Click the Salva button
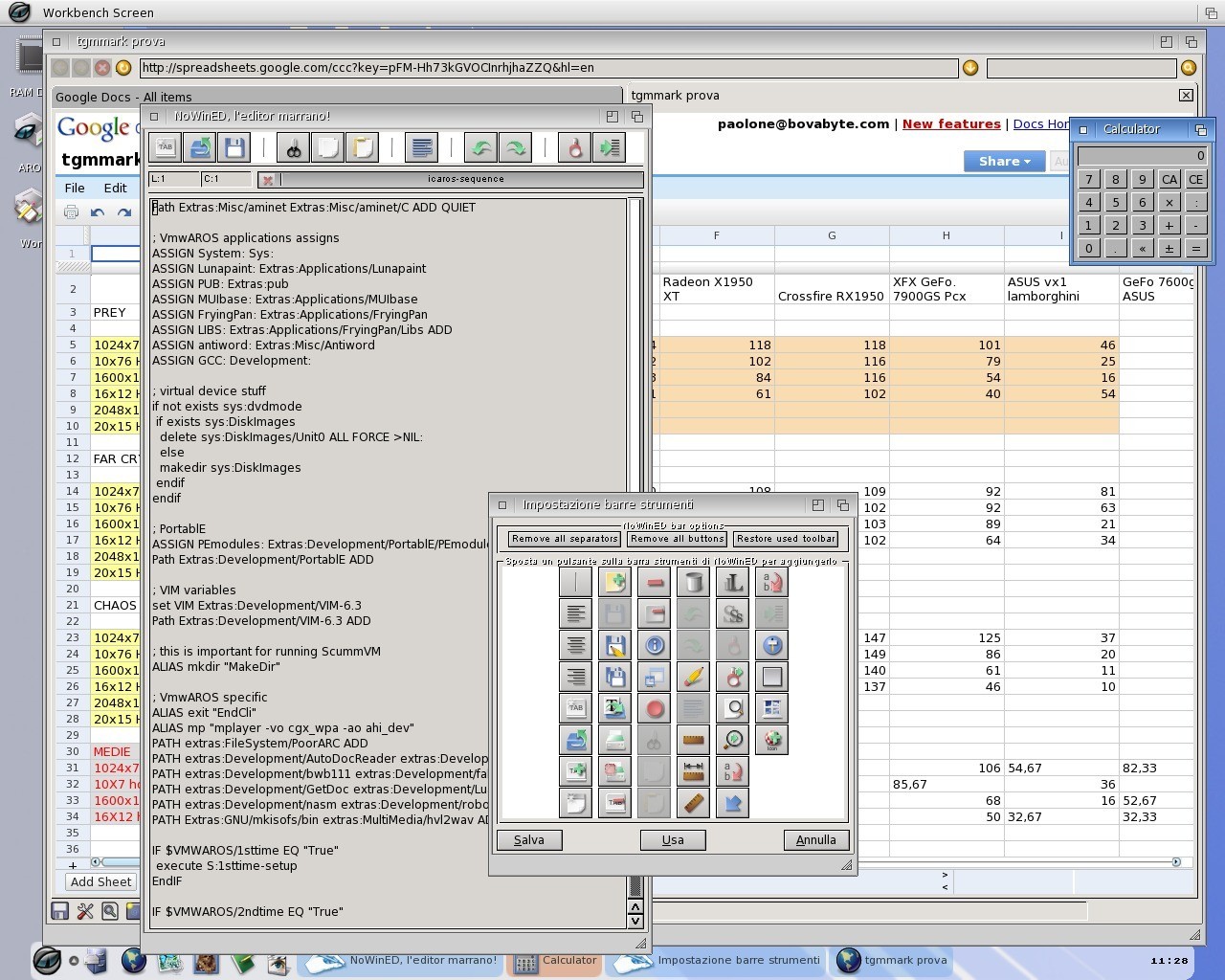Viewport: 1225px width, 980px height. click(529, 840)
